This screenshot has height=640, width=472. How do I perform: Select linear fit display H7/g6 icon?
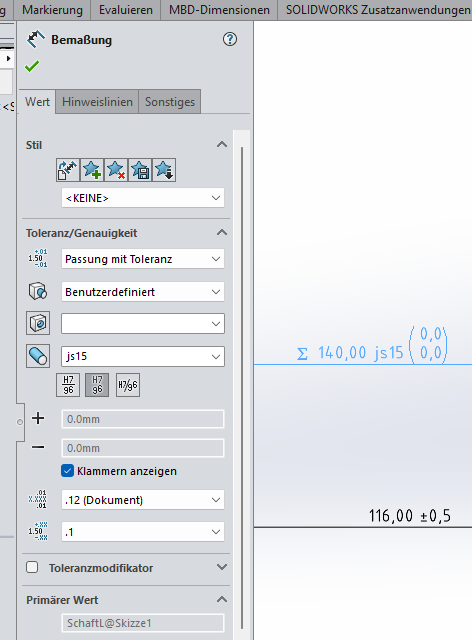pyautogui.click(x=128, y=385)
